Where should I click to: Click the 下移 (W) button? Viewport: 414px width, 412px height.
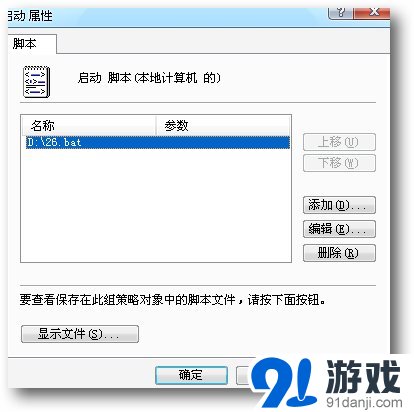(339, 163)
